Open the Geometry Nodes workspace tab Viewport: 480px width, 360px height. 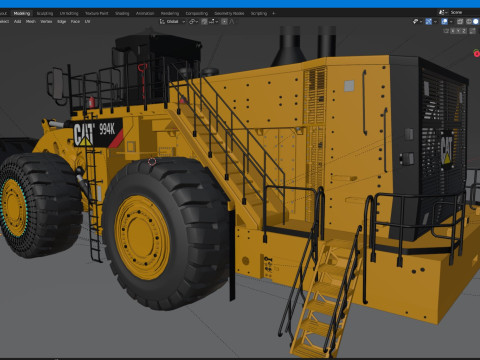coord(229,13)
